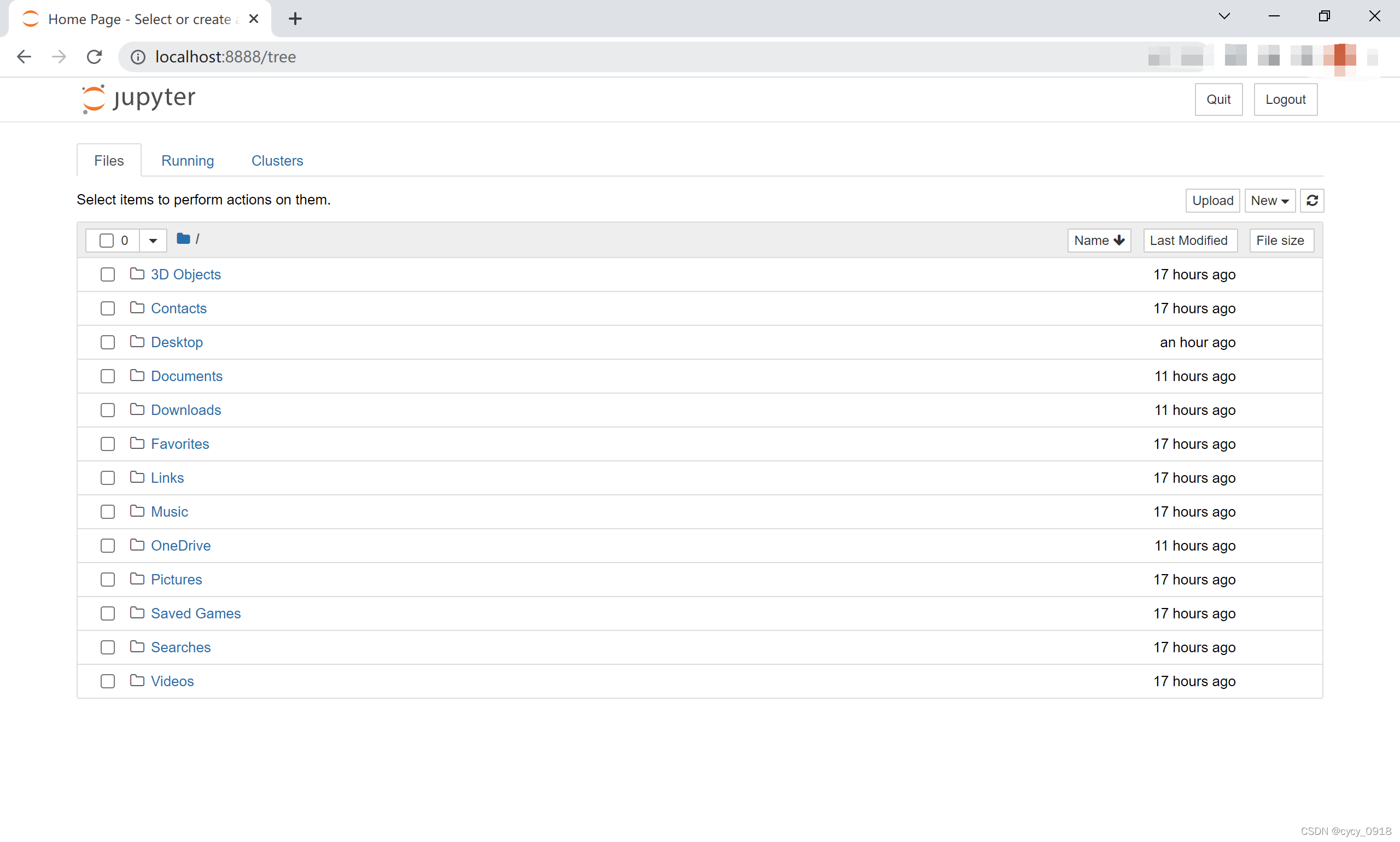Click the folder icon beside Videos

tap(137, 681)
